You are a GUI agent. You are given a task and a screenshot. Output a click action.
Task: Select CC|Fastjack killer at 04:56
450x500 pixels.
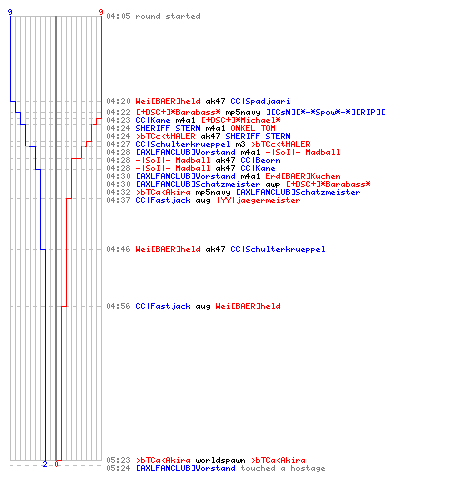pyautogui.click(x=163, y=306)
